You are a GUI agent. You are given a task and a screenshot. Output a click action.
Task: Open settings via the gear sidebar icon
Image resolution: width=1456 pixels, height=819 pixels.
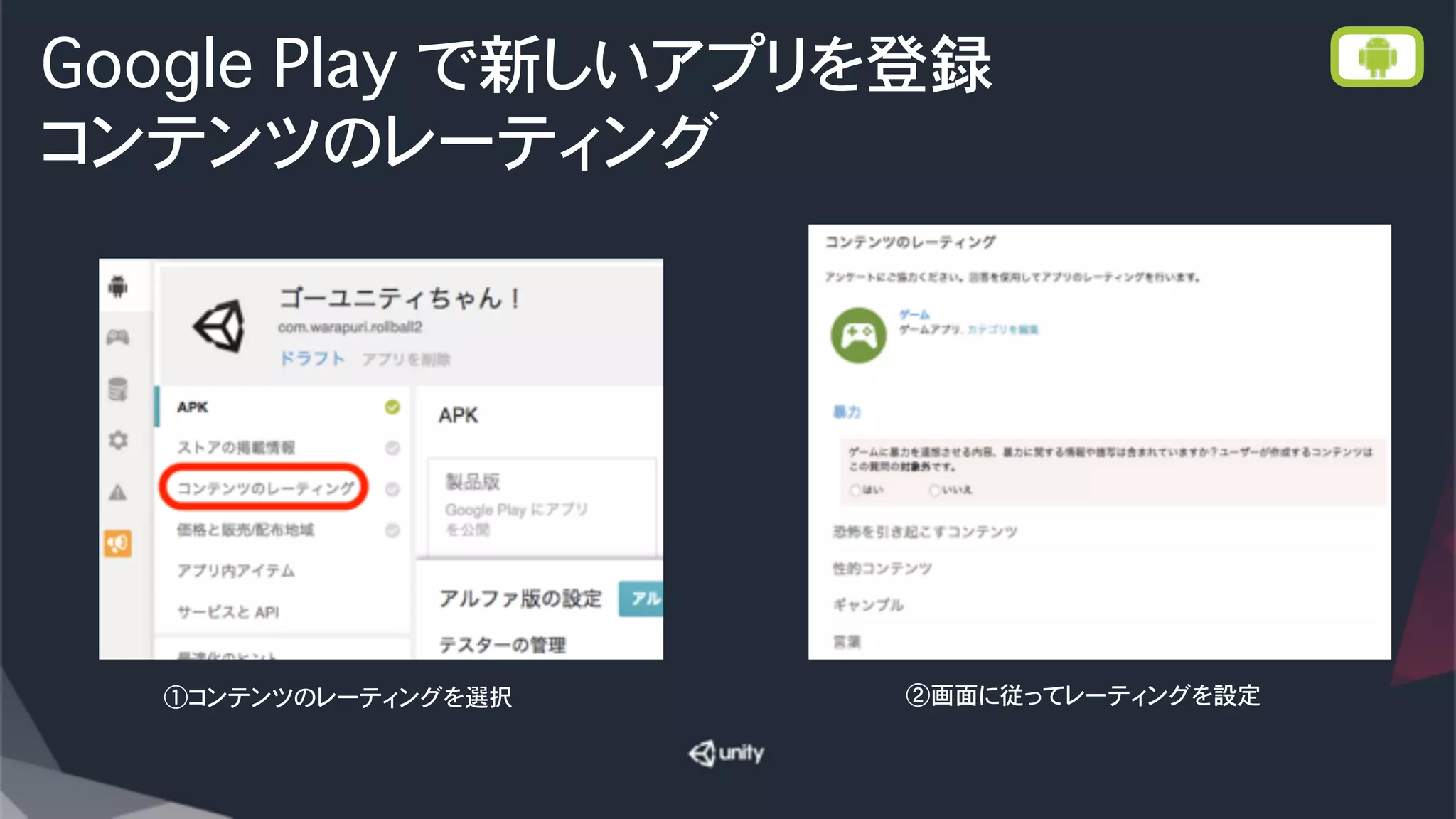[118, 440]
